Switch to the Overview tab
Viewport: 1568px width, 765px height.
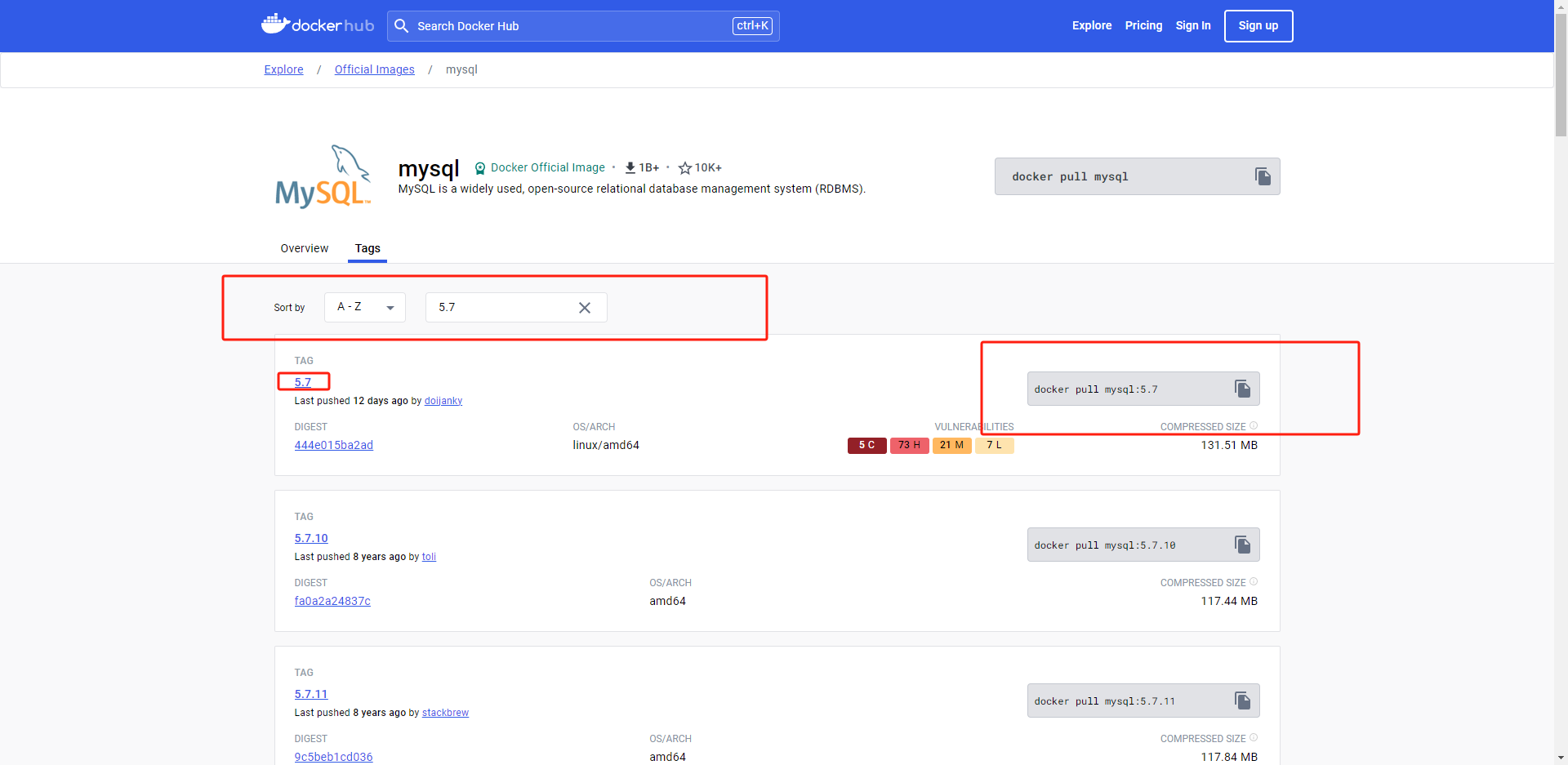[x=304, y=248]
